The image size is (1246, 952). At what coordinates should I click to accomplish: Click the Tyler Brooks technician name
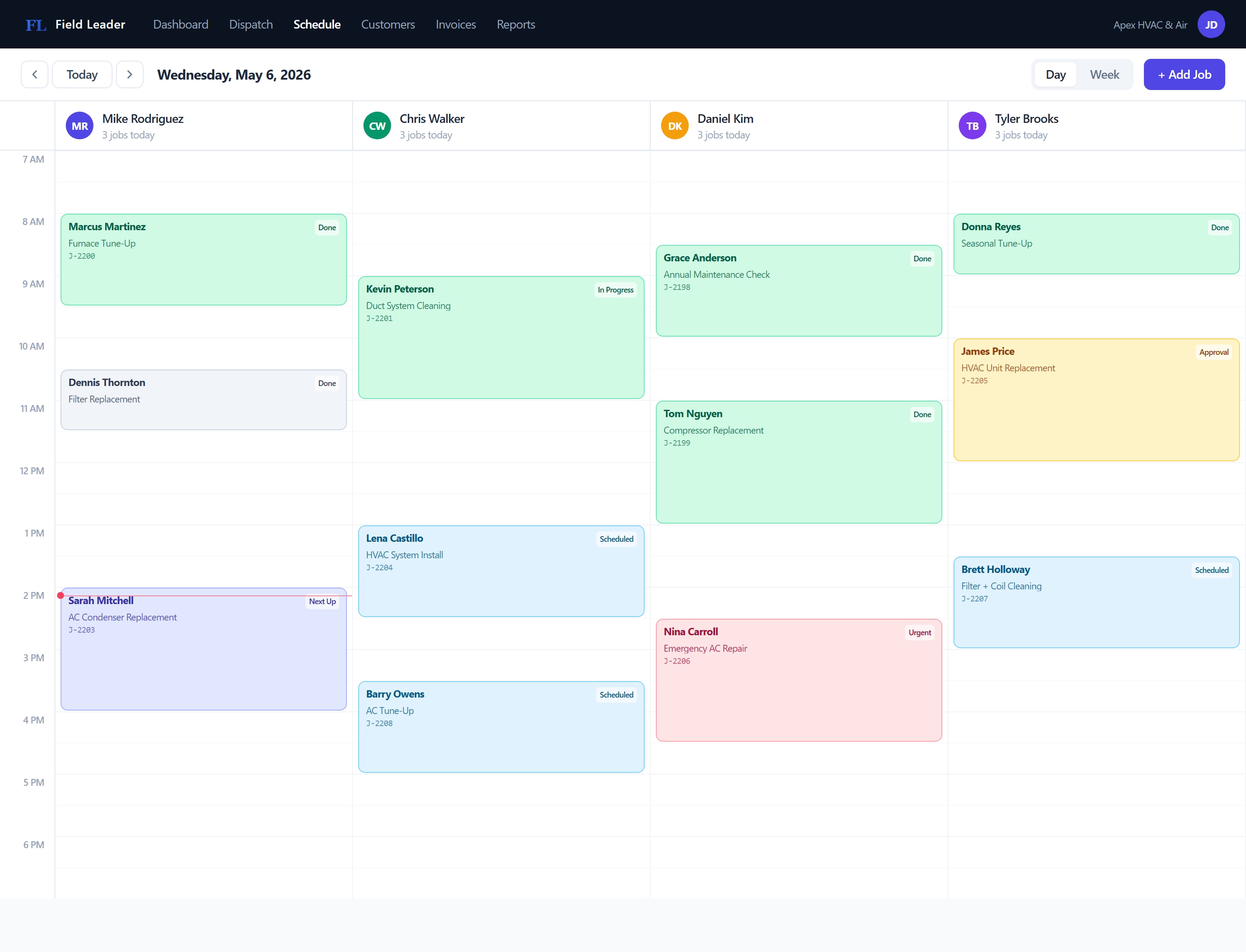[x=1027, y=119]
